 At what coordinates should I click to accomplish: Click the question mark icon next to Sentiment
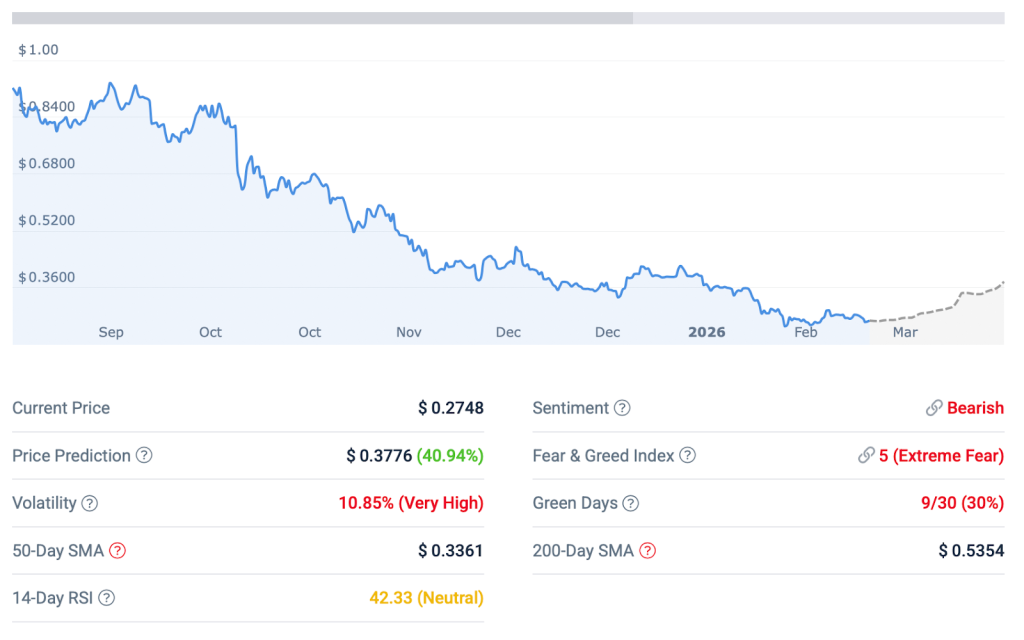(x=622, y=408)
